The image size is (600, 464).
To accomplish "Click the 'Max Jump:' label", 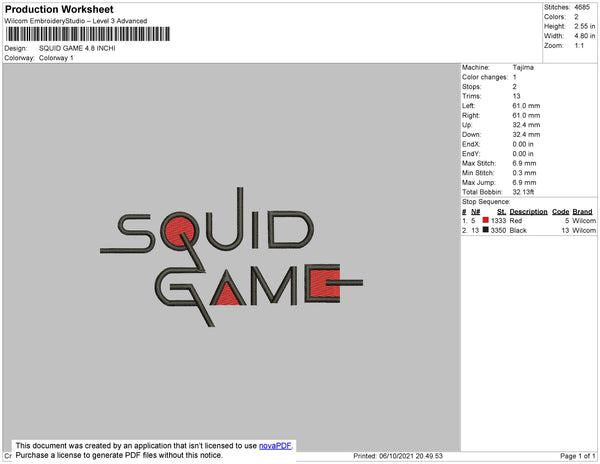I will click(x=479, y=182).
